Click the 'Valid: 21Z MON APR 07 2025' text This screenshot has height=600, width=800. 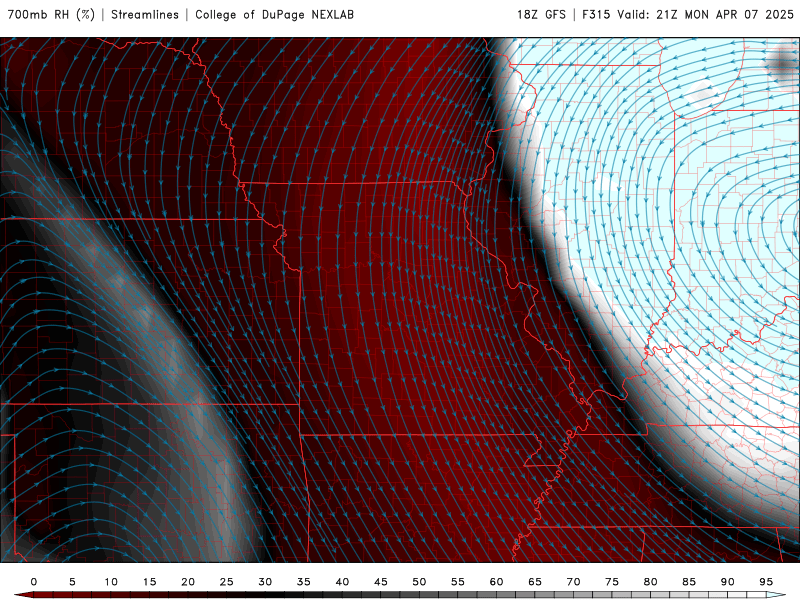pyautogui.click(x=706, y=14)
